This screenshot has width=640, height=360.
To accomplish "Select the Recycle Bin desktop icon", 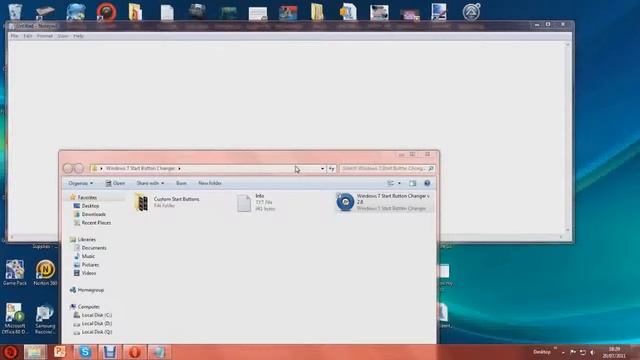I will 15,11.
